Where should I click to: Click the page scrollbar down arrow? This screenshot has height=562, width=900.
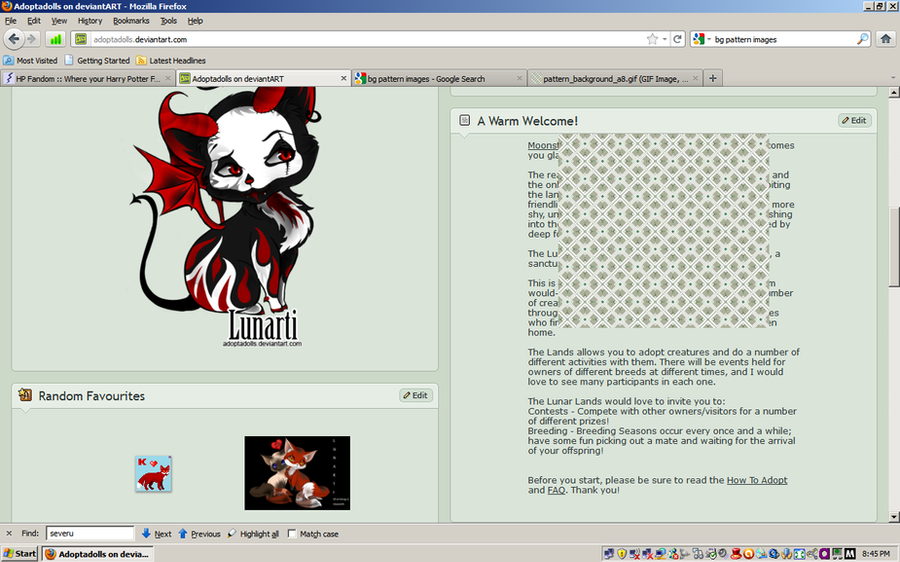tap(894, 517)
